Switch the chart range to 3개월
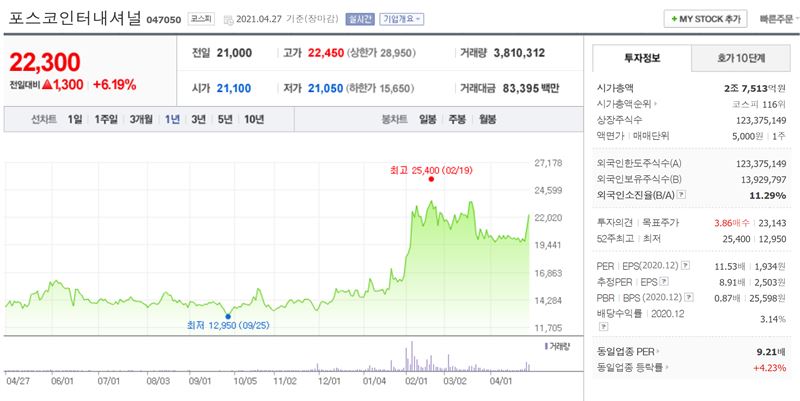Screen dimensions: 800x401 click(x=141, y=120)
